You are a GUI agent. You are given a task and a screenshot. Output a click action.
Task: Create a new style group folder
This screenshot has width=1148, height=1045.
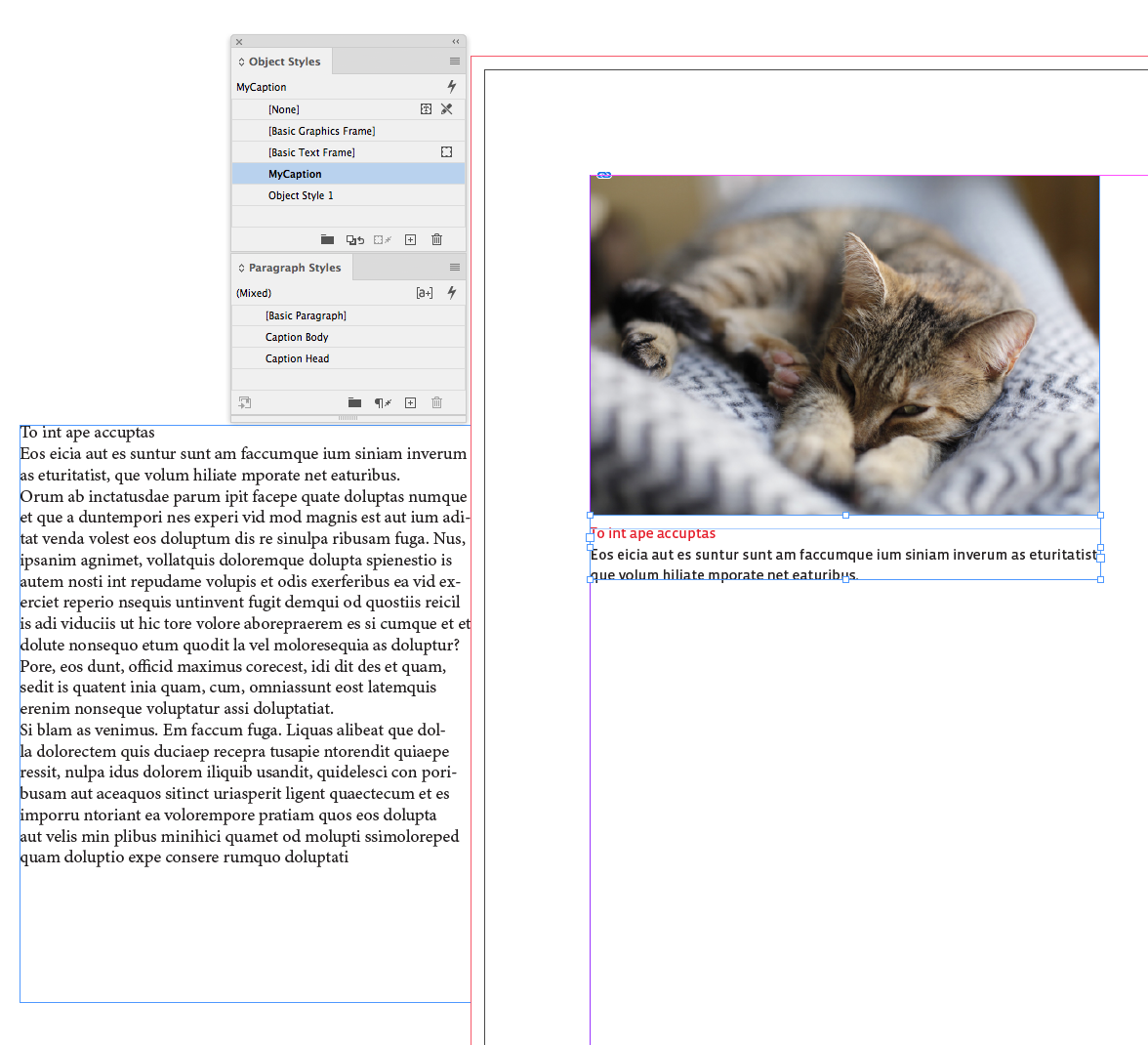coord(327,239)
